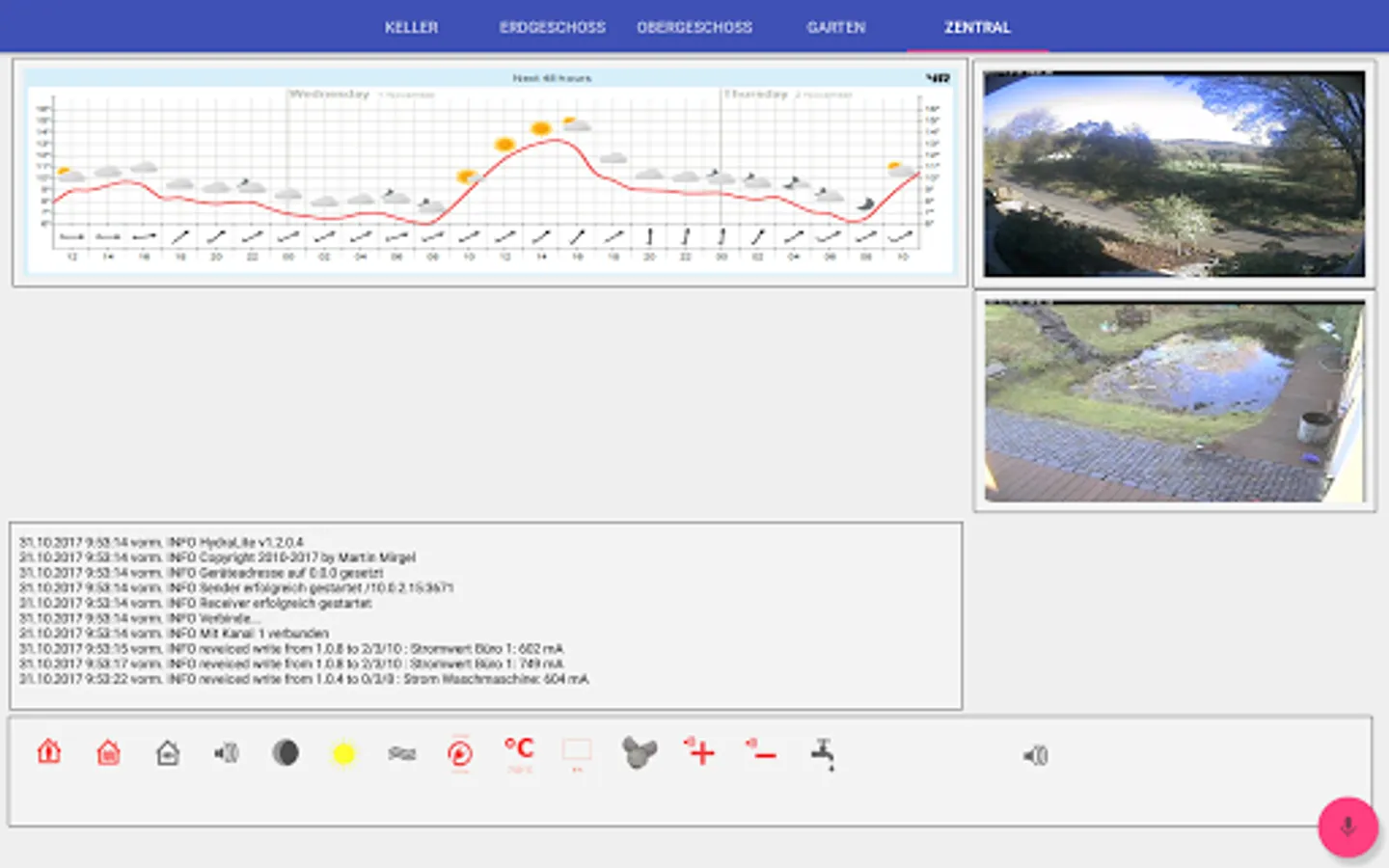
Task: Tap the pink microphone button
Action: (x=1348, y=827)
